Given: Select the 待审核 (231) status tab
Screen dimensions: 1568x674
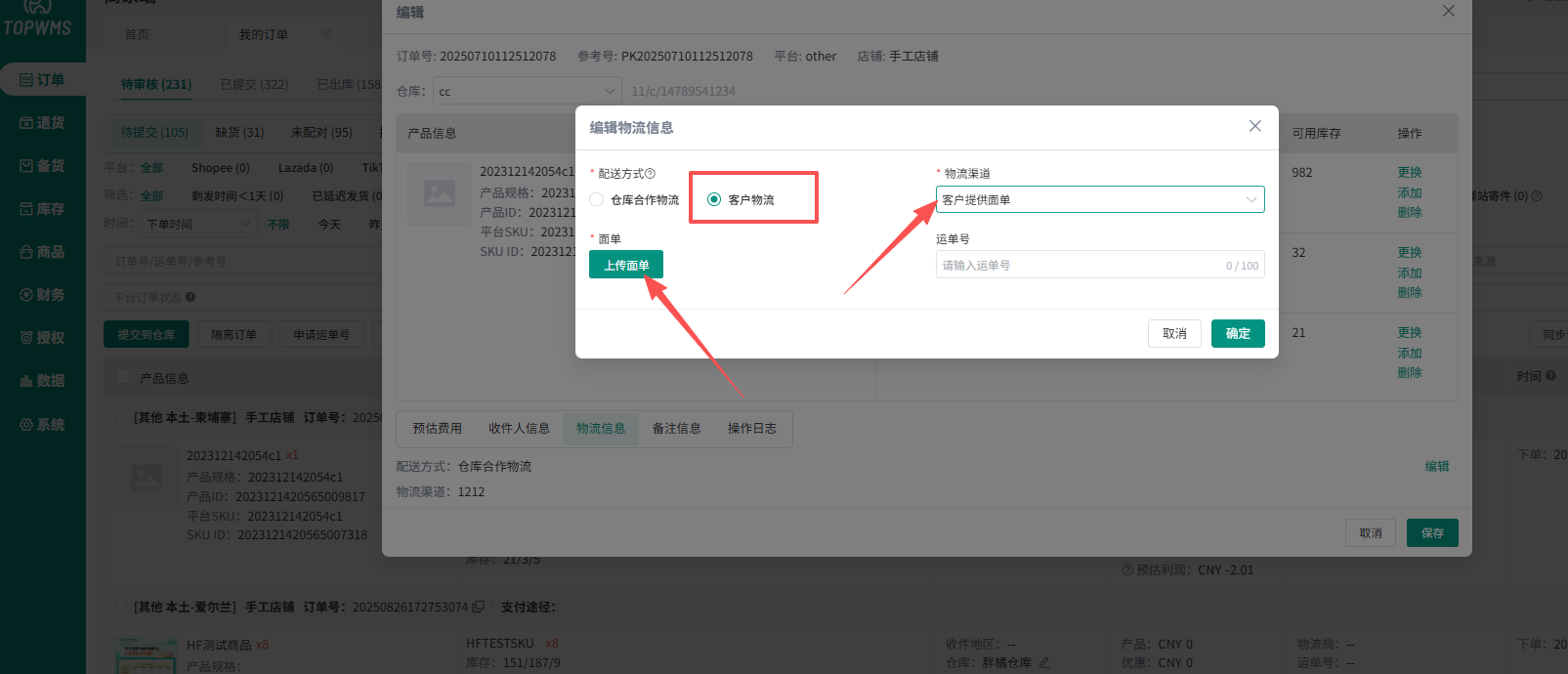Looking at the screenshot, I should 156,84.
